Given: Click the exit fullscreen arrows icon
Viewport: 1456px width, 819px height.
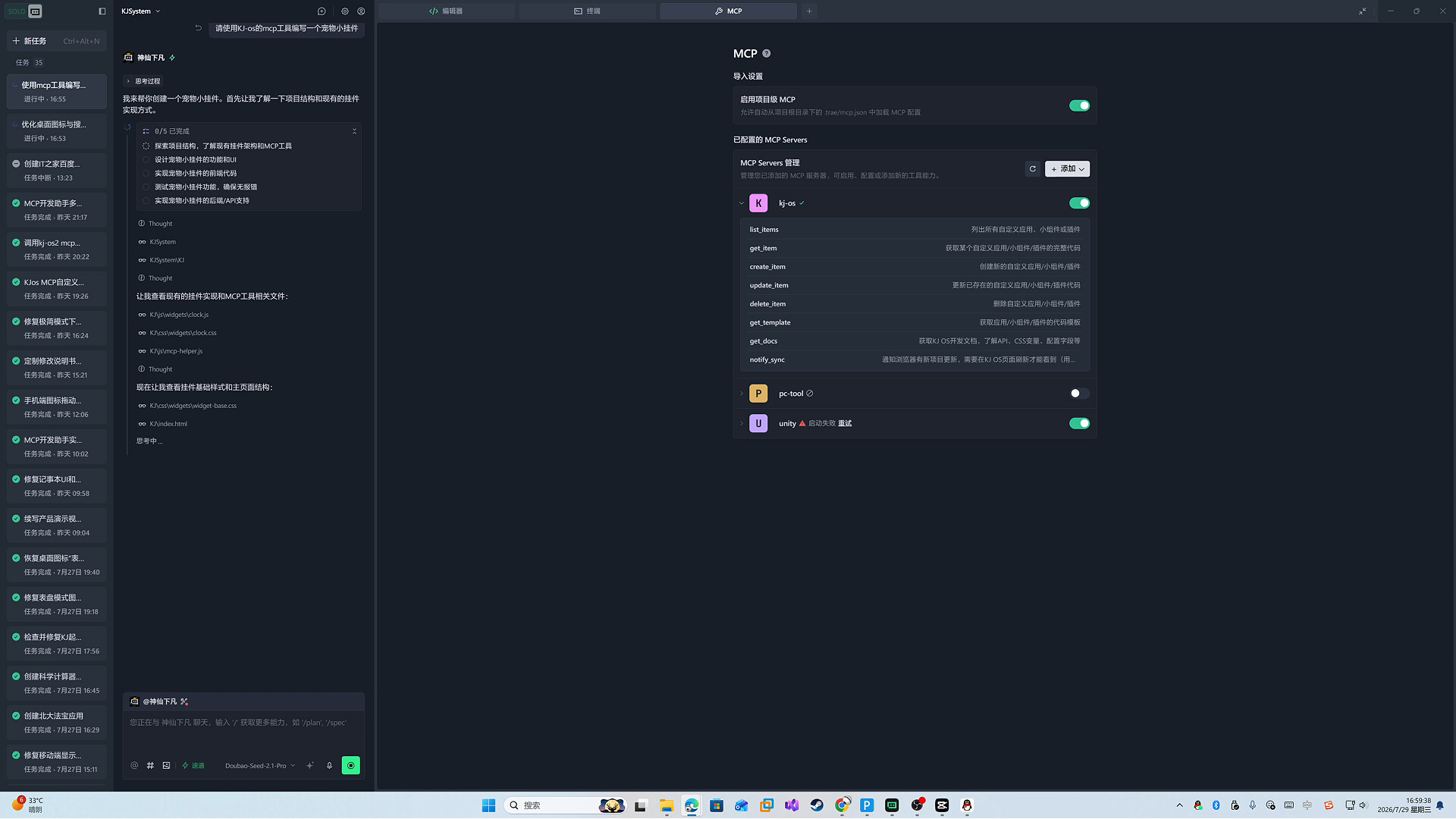Looking at the screenshot, I should (x=1363, y=11).
